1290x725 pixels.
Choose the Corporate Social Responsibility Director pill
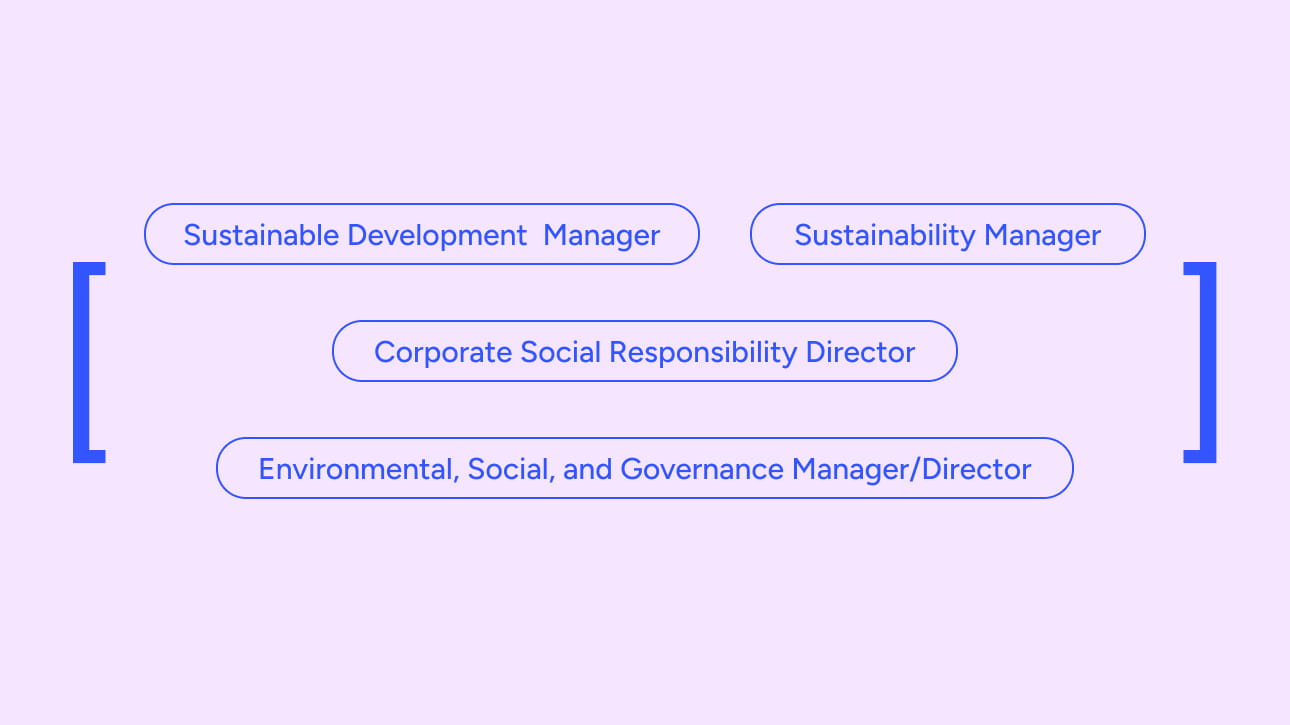point(644,352)
